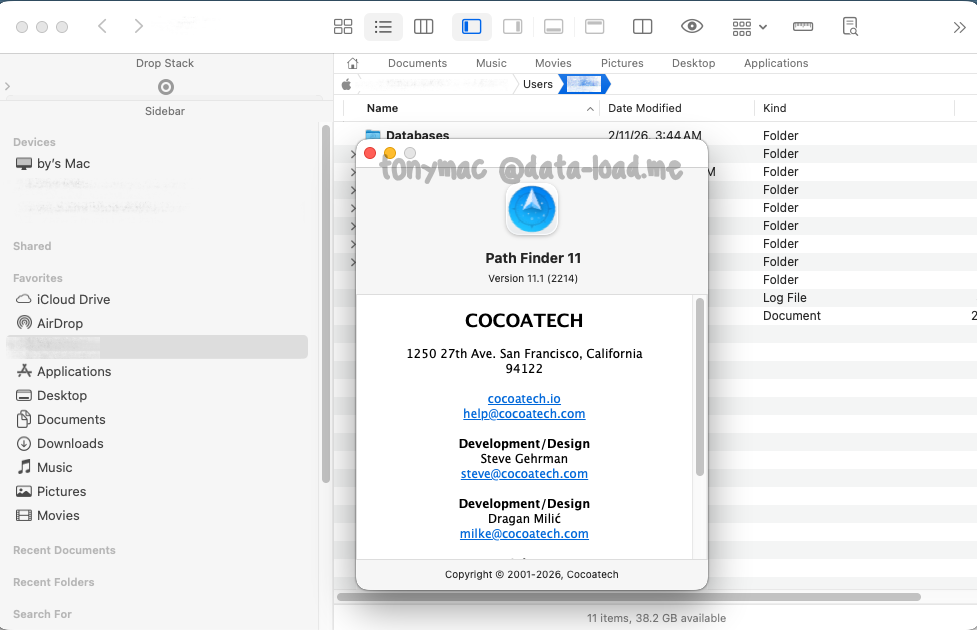Image resolution: width=977 pixels, height=630 pixels.
Task: Click the home icon in favorites bar
Action: tap(352, 63)
